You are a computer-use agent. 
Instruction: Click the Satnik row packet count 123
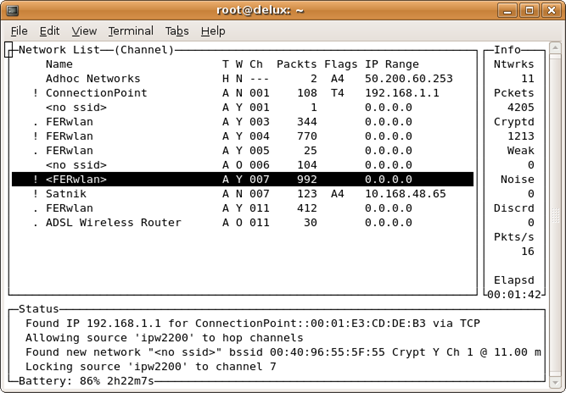(307, 194)
